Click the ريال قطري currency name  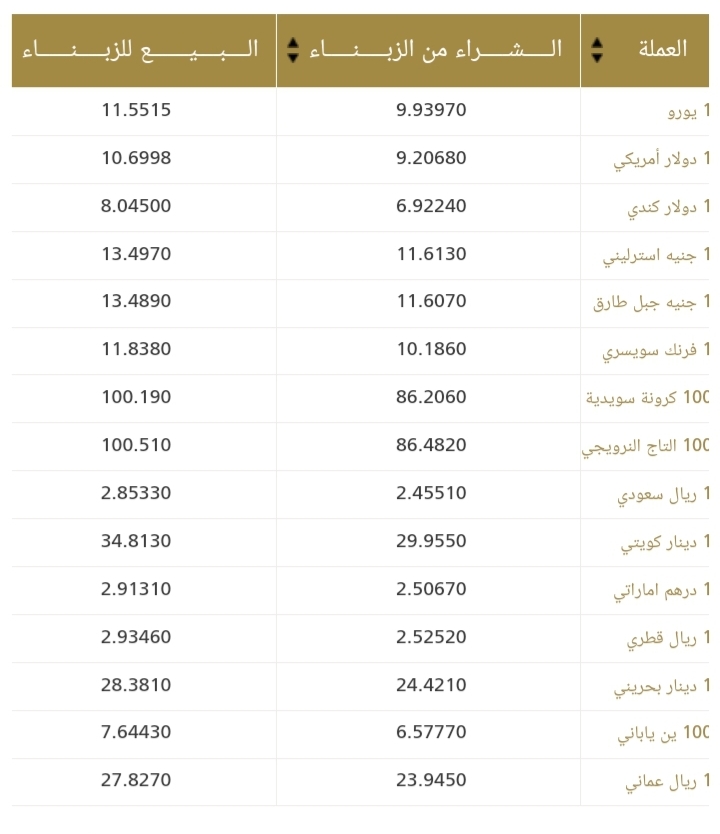(667, 638)
